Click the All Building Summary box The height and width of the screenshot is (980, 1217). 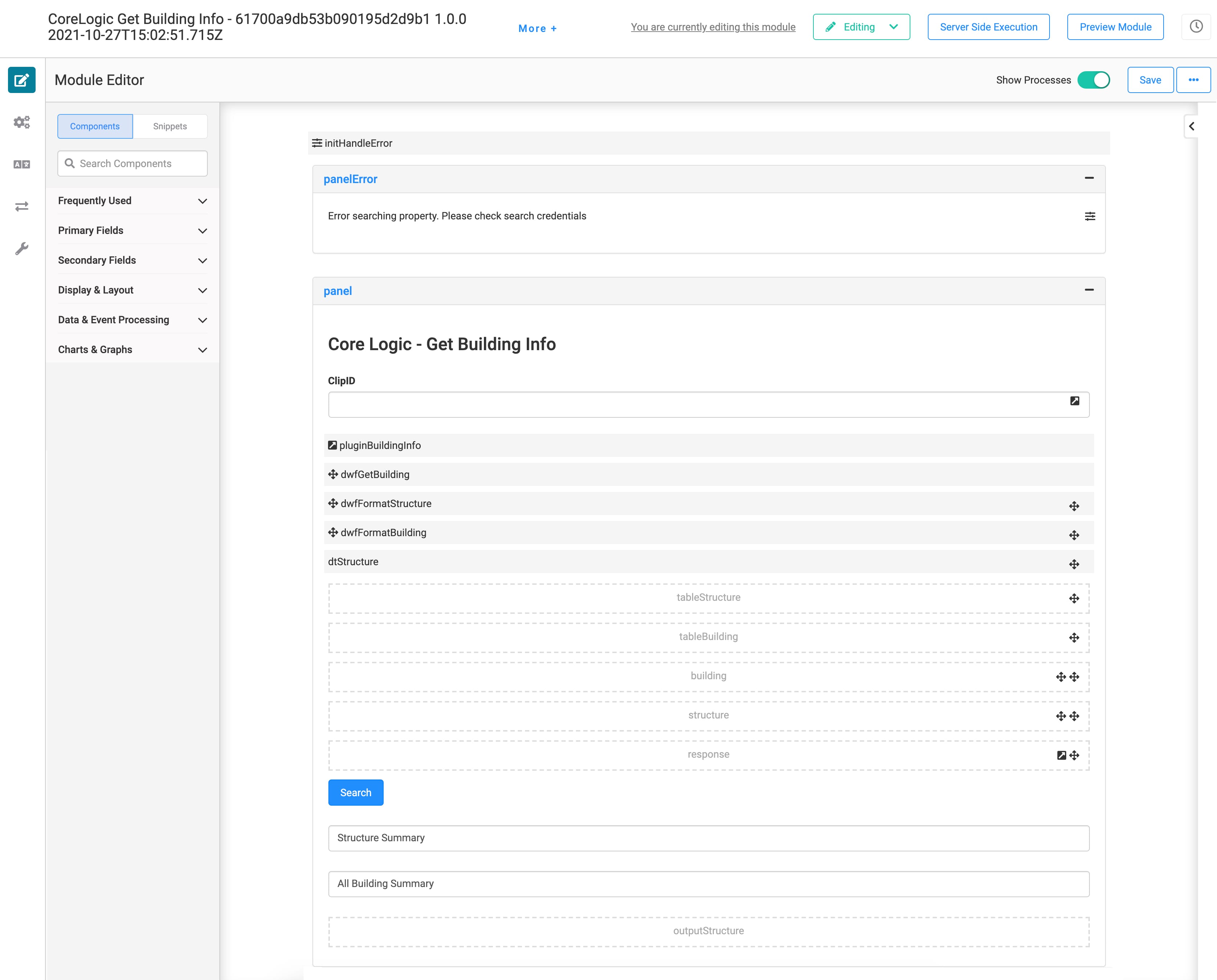point(708,884)
